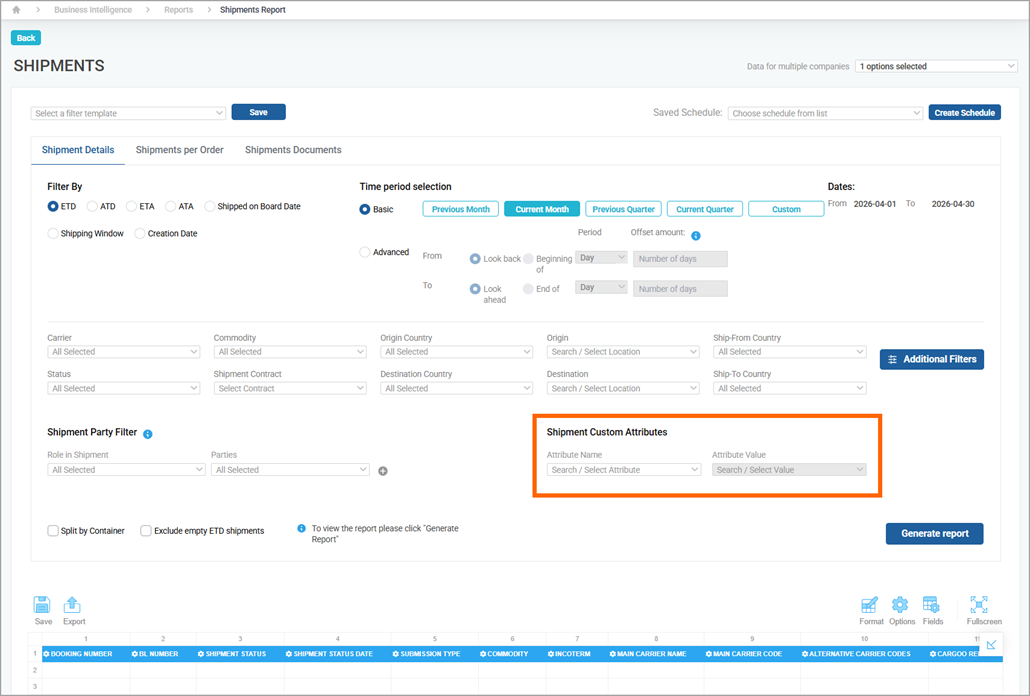
Task: Select the ATD filter radio button
Action: click(x=93, y=206)
